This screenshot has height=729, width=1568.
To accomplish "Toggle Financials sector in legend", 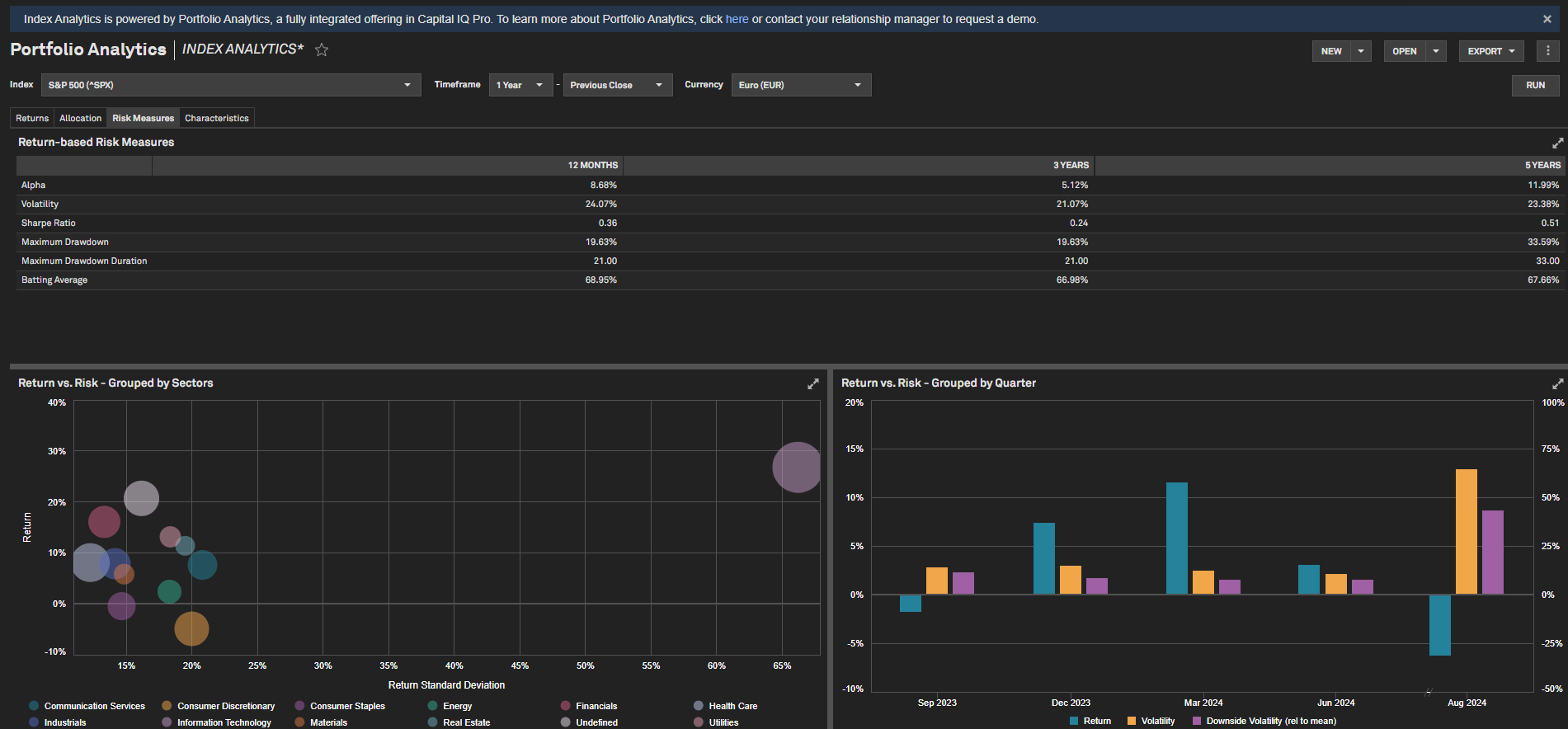I will pos(596,706).
